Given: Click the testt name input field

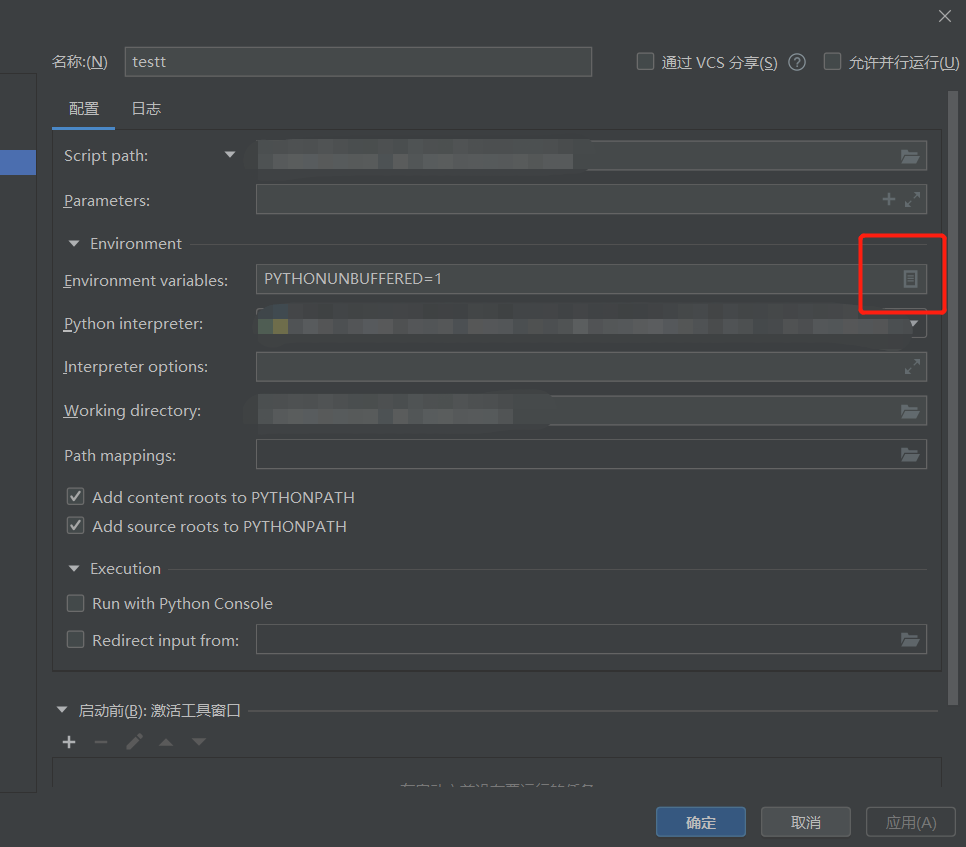Looking at the screenshot, I should coord(357,61).
